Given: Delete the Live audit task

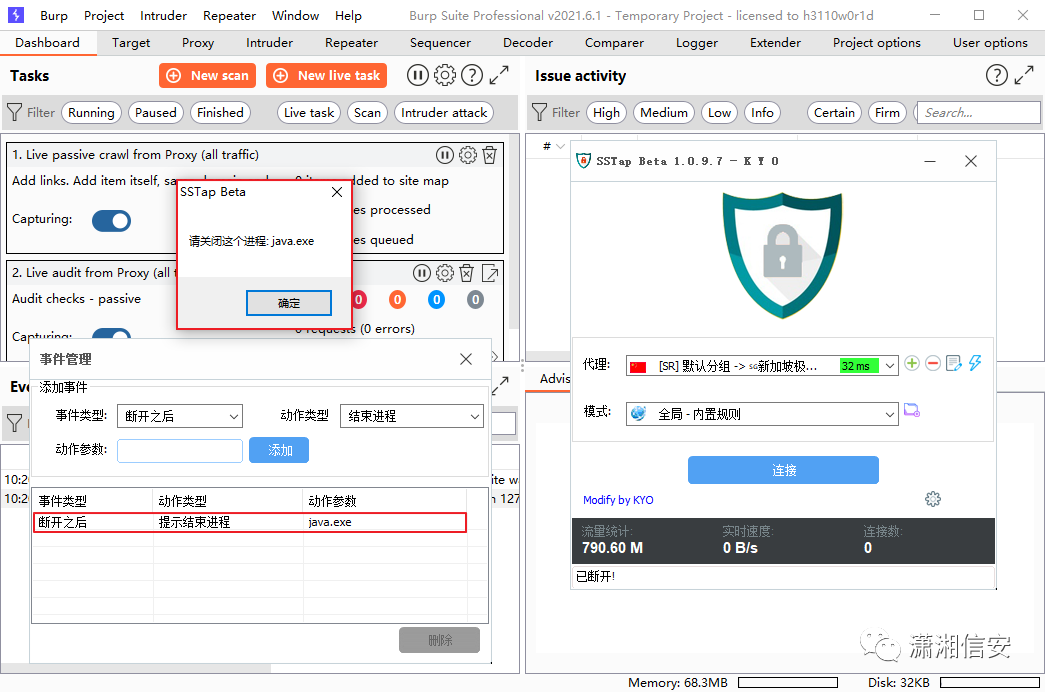Looking at the screenshot, I should tap(467, 273).
